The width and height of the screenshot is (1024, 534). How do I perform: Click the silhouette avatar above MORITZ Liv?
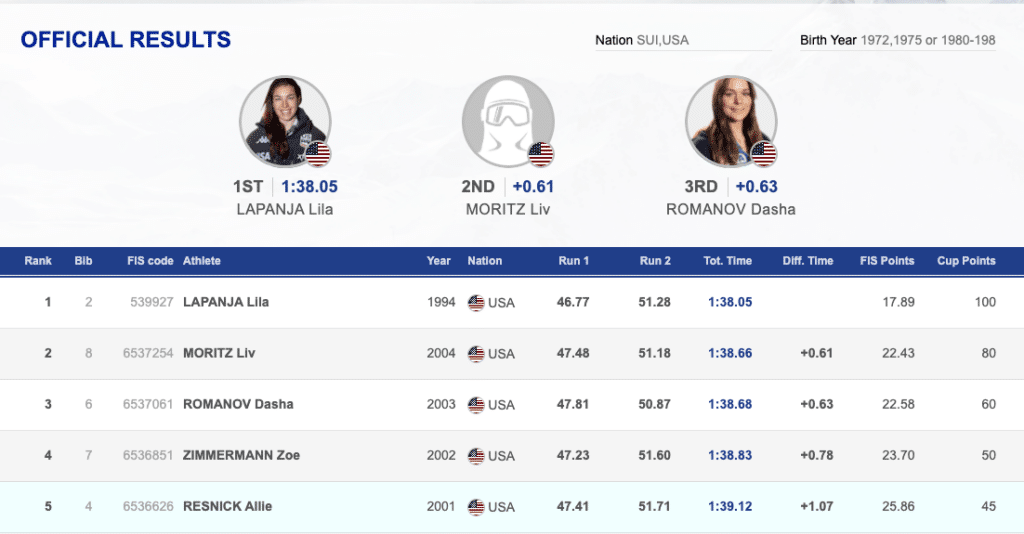(x=507, y=122)
